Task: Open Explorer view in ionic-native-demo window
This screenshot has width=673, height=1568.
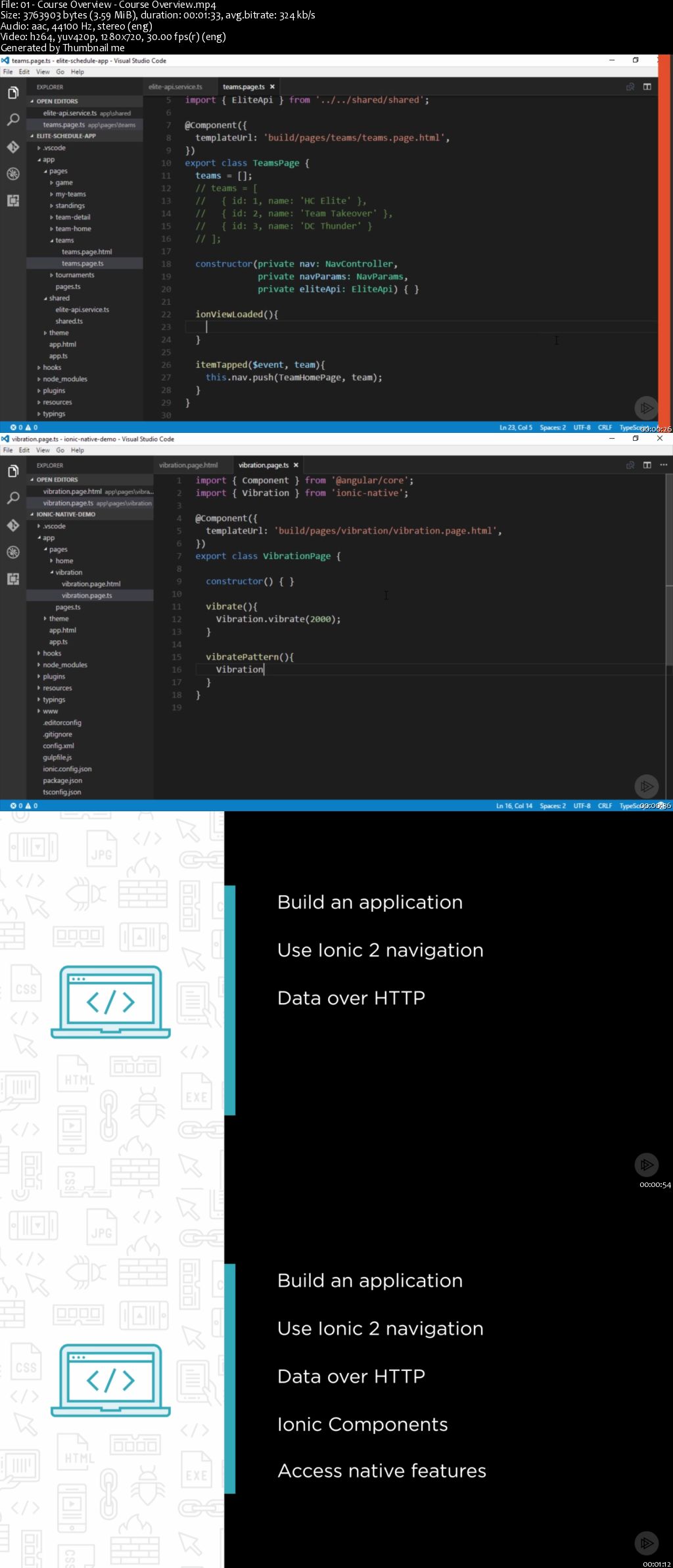Action: pos(12,472)
